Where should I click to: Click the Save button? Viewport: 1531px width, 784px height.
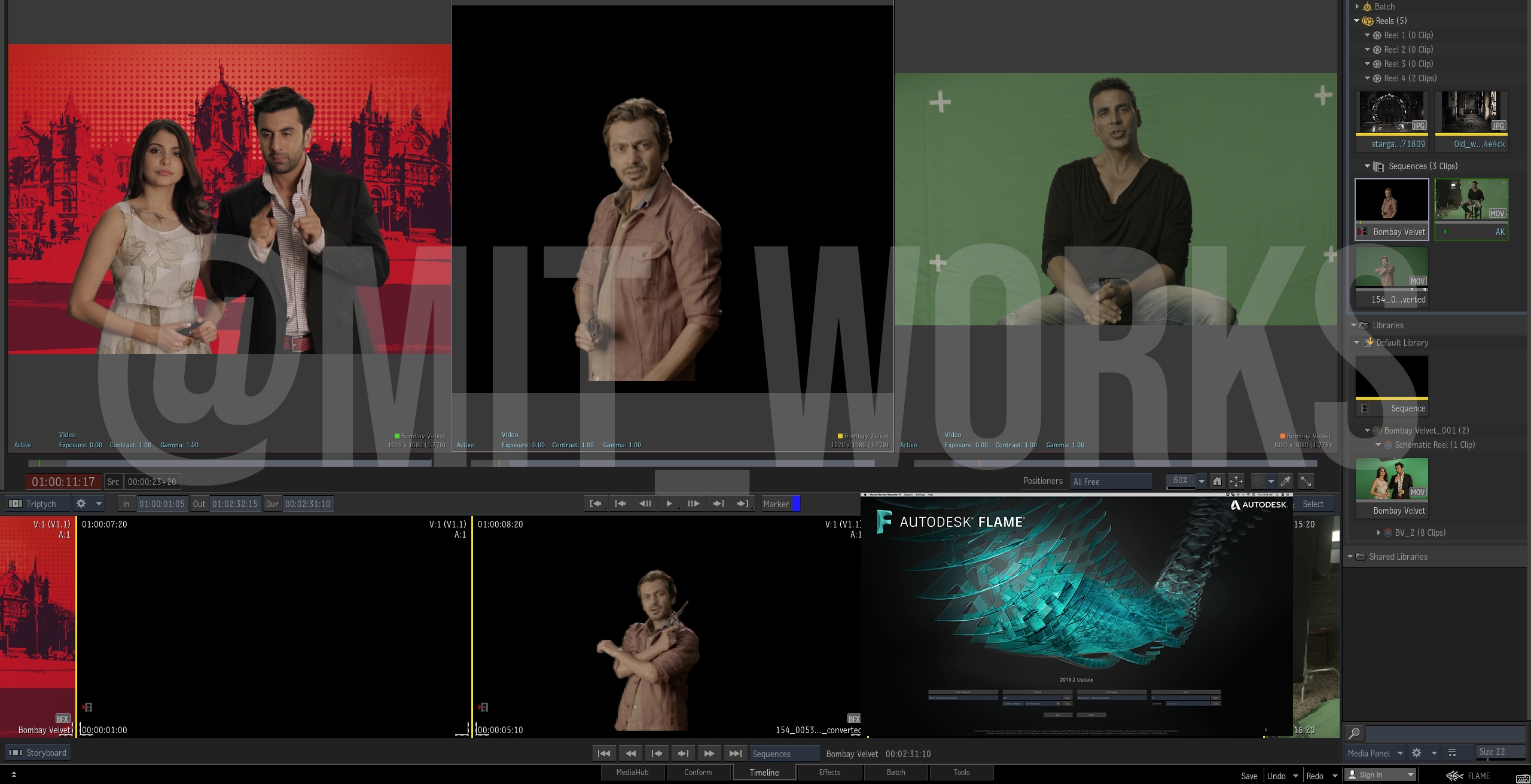coord(1249,776)
